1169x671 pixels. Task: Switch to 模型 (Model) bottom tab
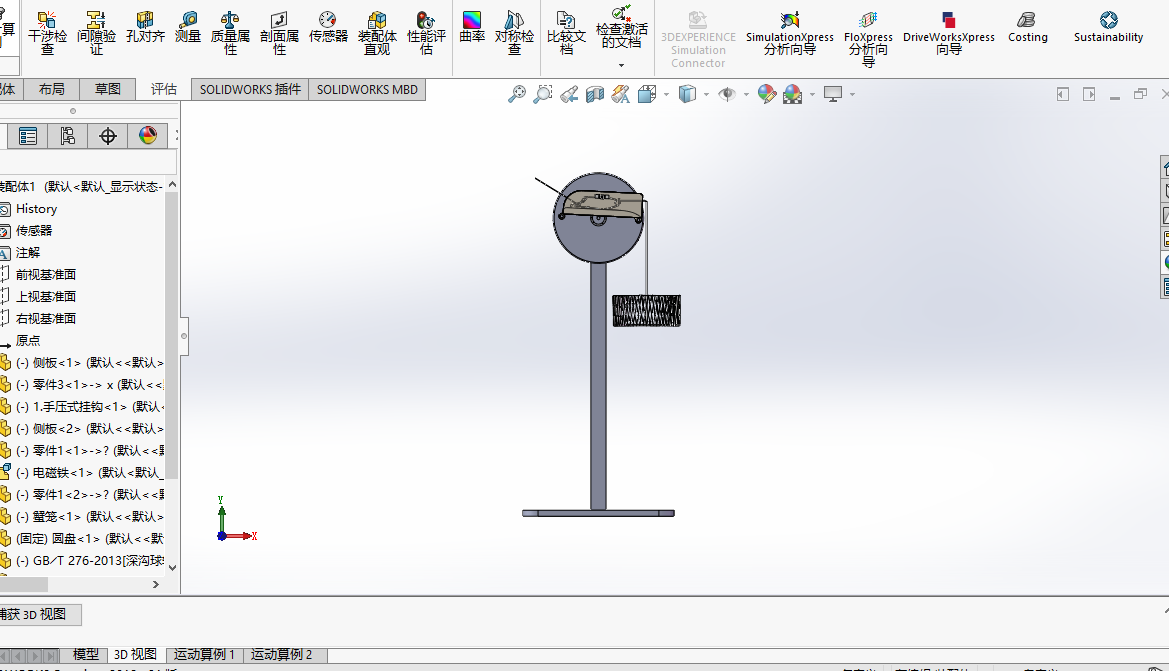pyautogui.click(x=86, y=655)
